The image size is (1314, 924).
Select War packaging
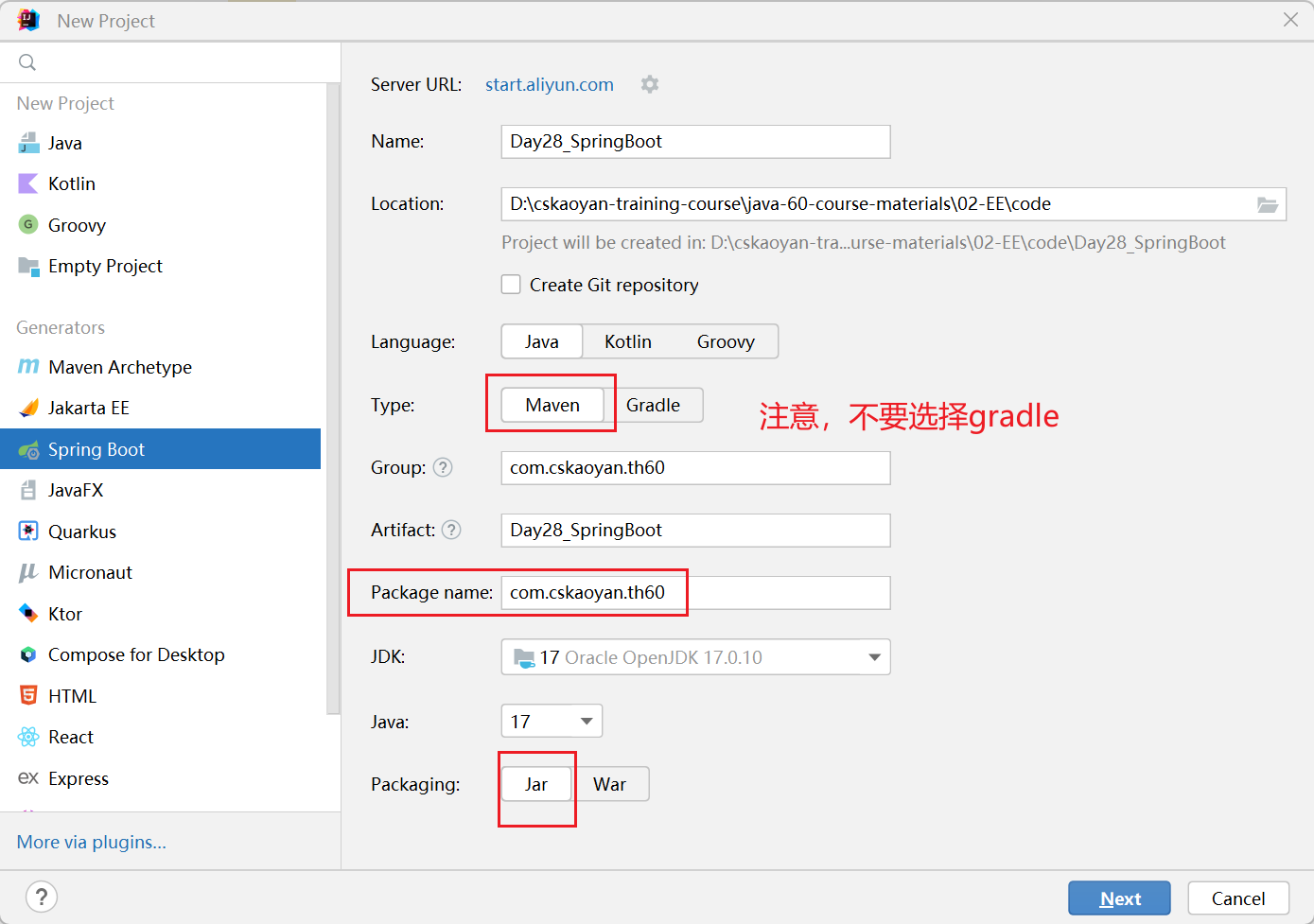point(610,784)
